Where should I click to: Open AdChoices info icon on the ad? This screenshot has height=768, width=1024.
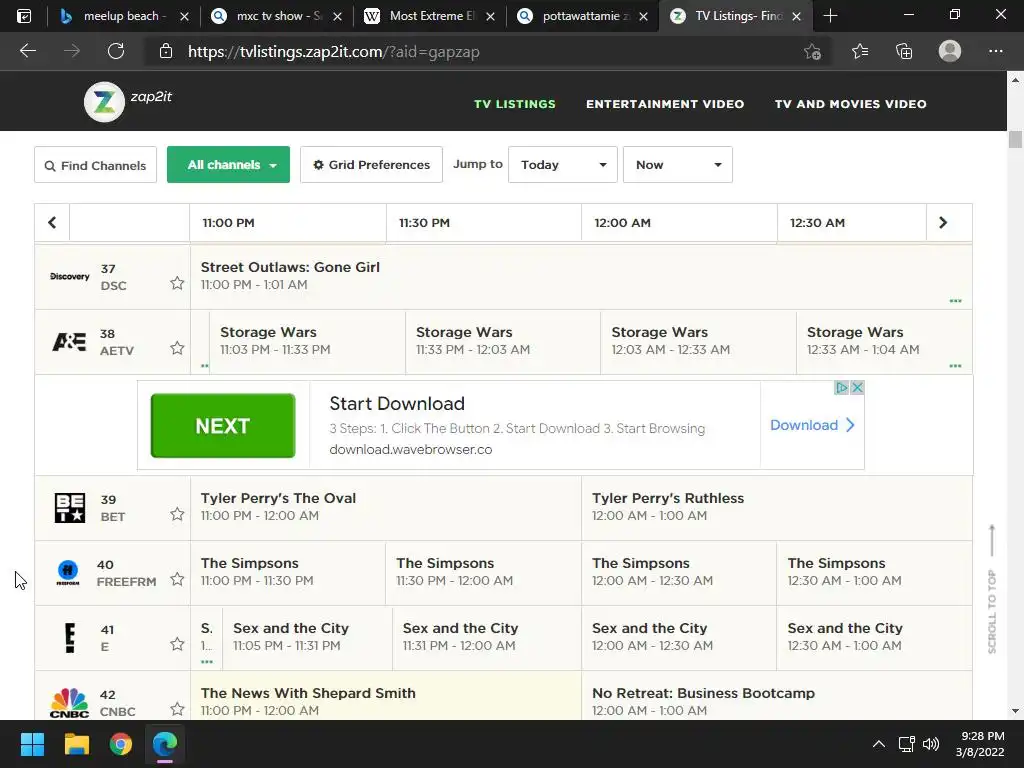842,387
